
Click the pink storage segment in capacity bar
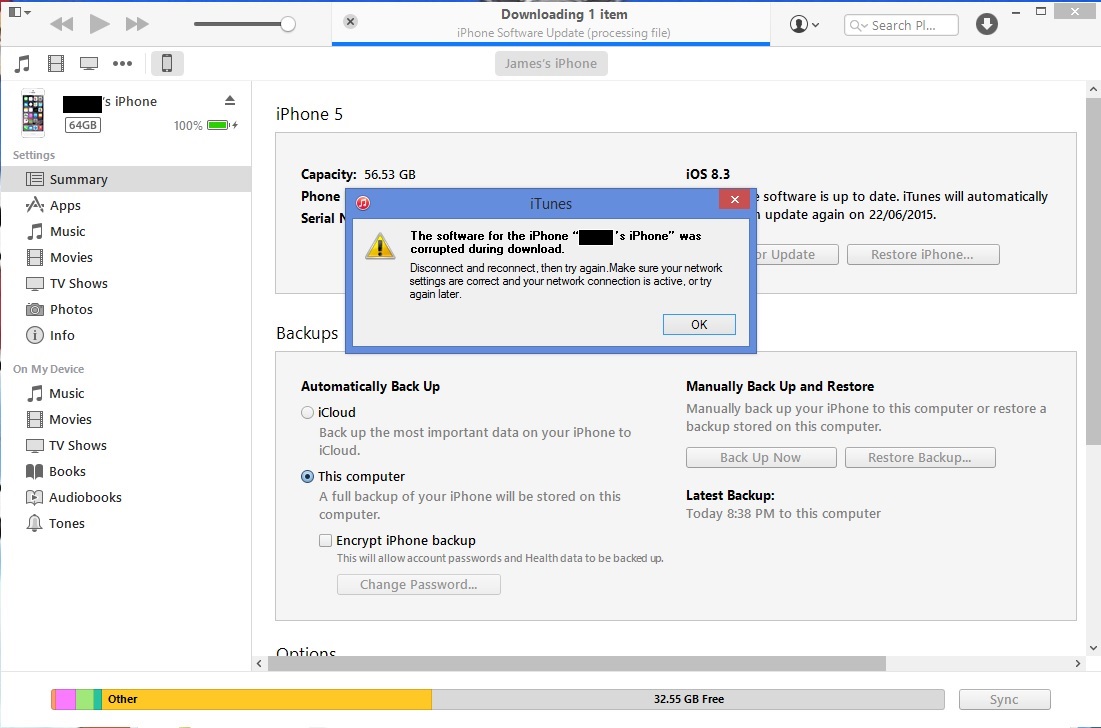click(64, 699)
